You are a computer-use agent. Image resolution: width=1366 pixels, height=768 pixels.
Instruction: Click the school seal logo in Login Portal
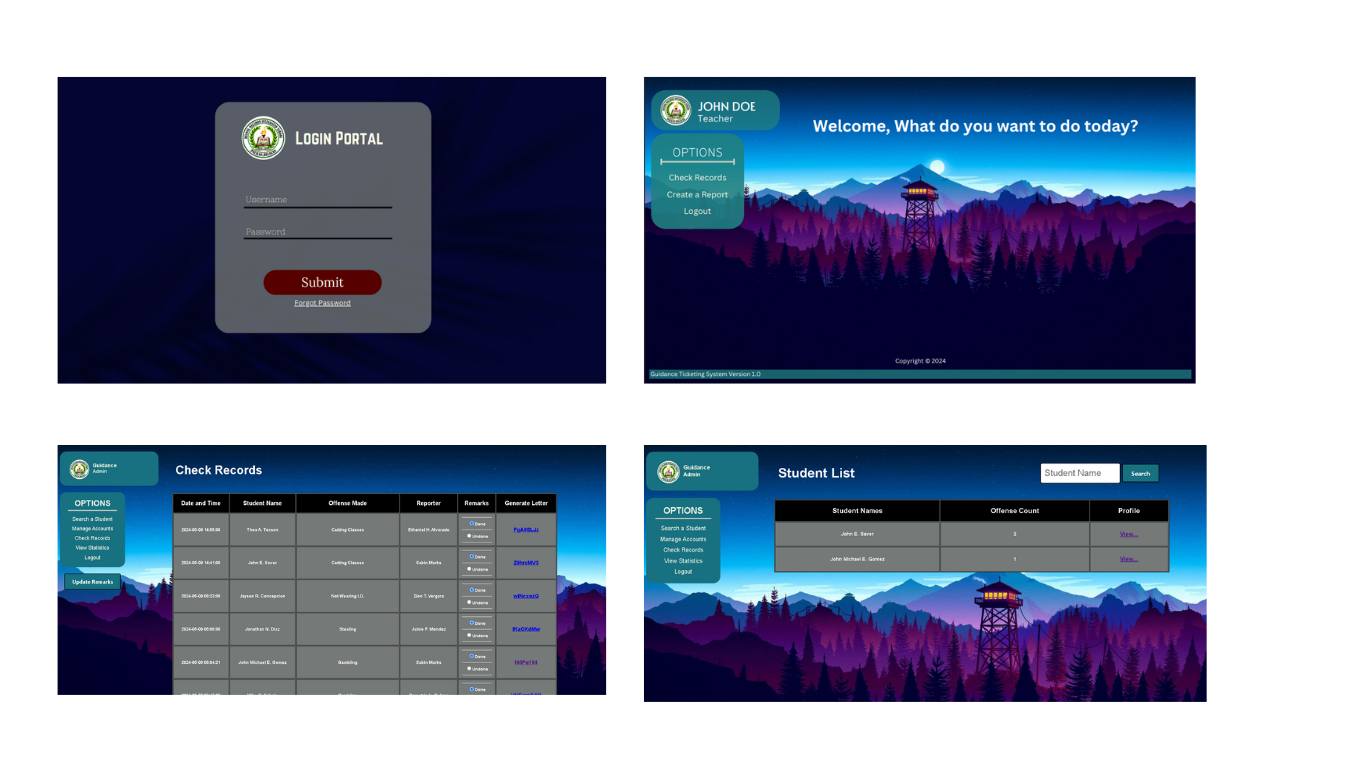point(263,138)
